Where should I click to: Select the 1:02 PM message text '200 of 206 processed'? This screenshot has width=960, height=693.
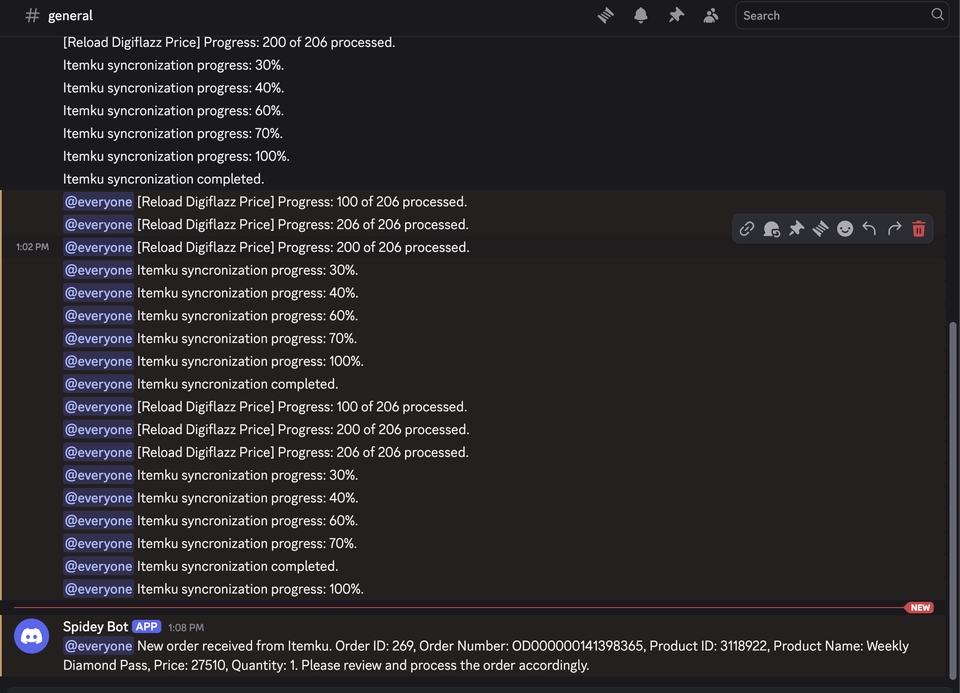[403, 247]
